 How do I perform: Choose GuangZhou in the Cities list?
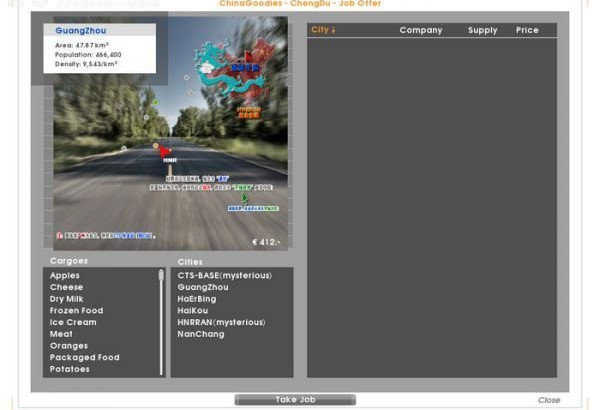[x=203, y=287]
